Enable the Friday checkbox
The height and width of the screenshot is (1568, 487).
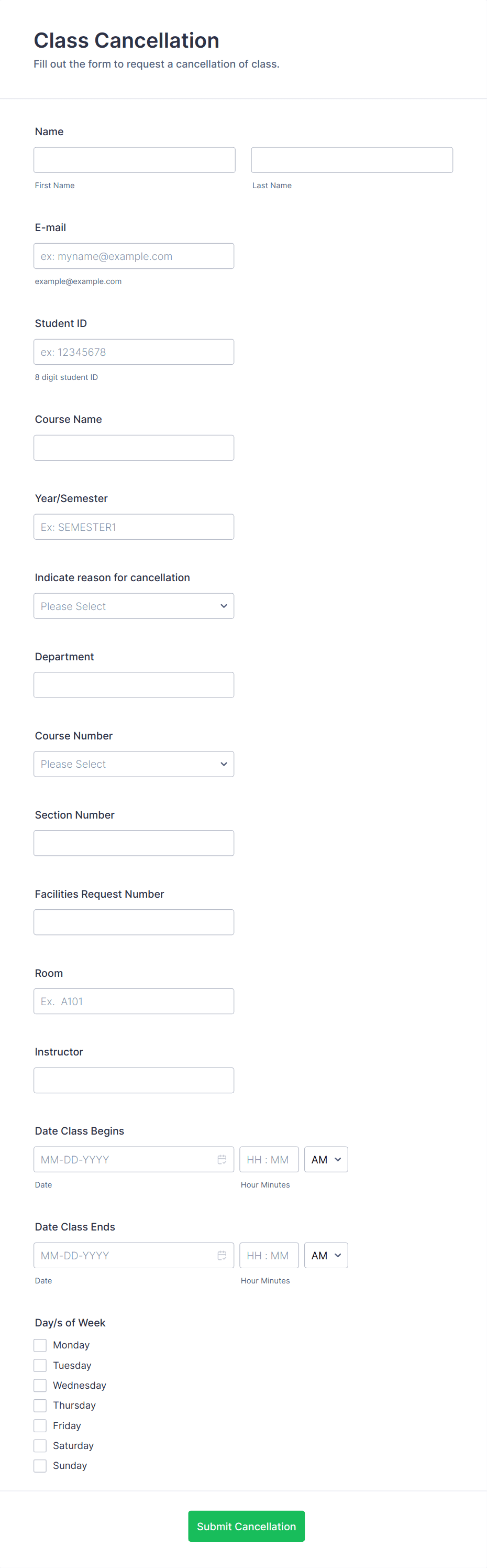40,1425
